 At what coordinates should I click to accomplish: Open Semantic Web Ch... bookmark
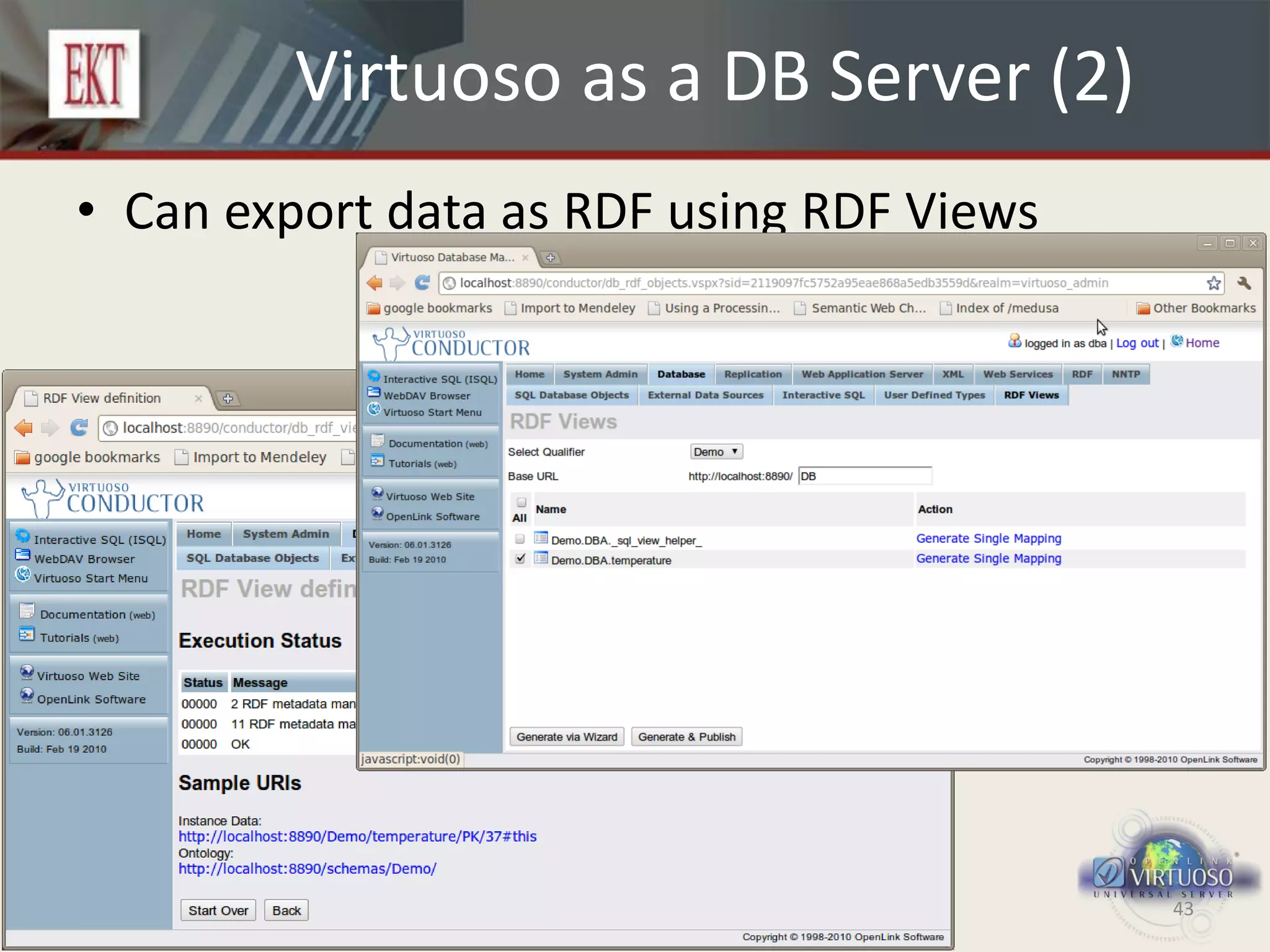[x=860, y=308]
